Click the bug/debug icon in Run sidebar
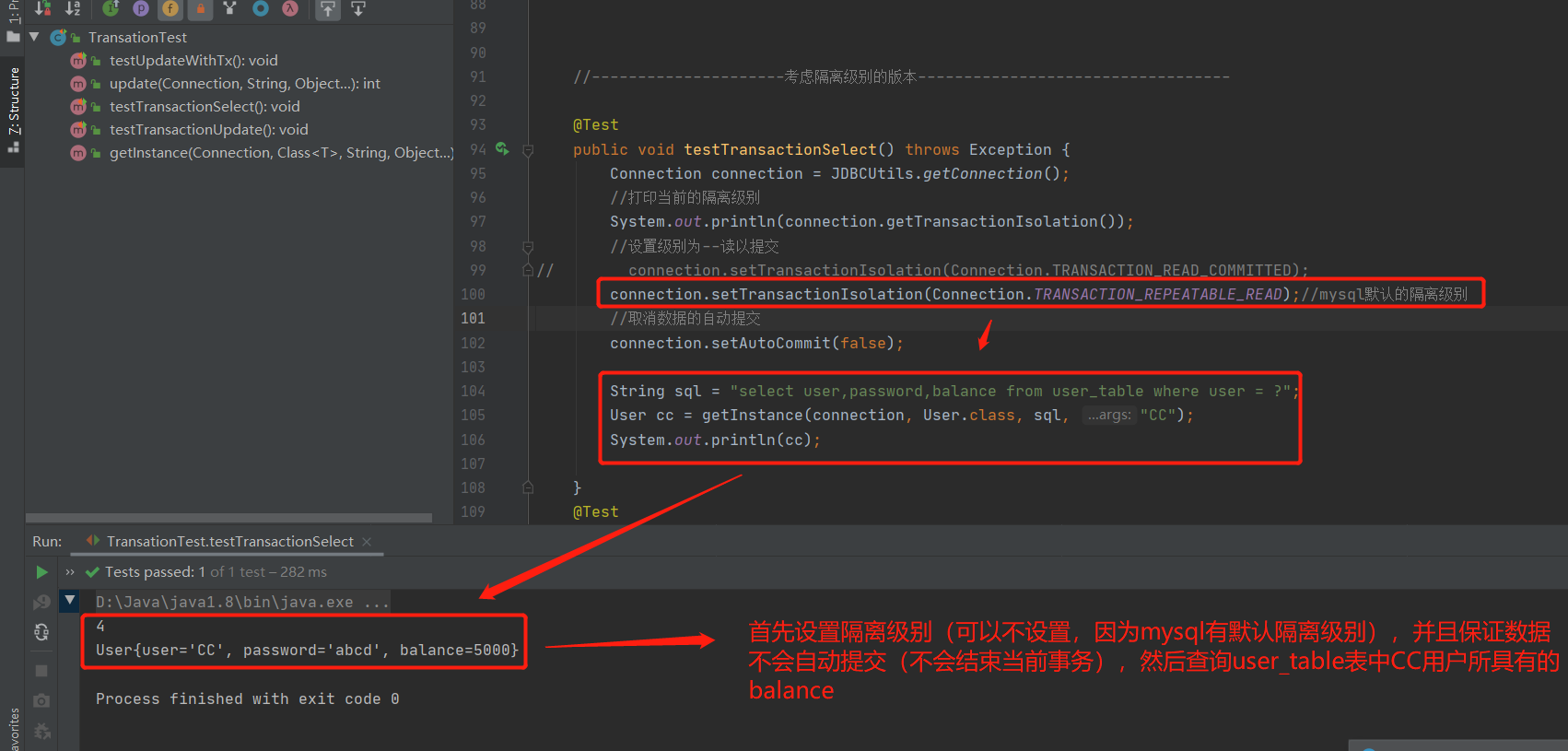 tap(41, 732)
